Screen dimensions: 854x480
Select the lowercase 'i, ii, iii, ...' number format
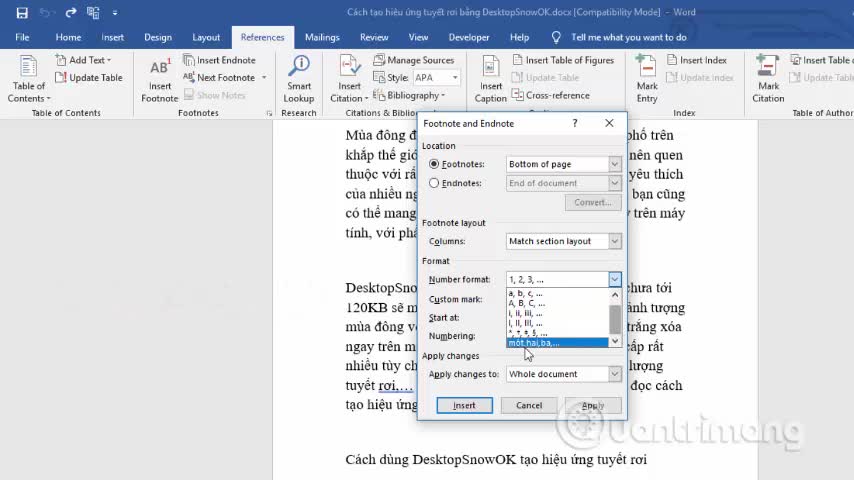[x=557, y=313]
